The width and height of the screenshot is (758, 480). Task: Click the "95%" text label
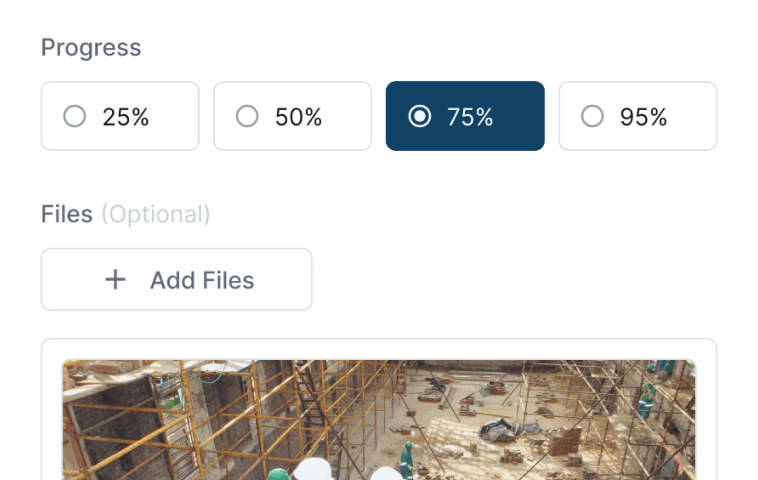[643, 117]
